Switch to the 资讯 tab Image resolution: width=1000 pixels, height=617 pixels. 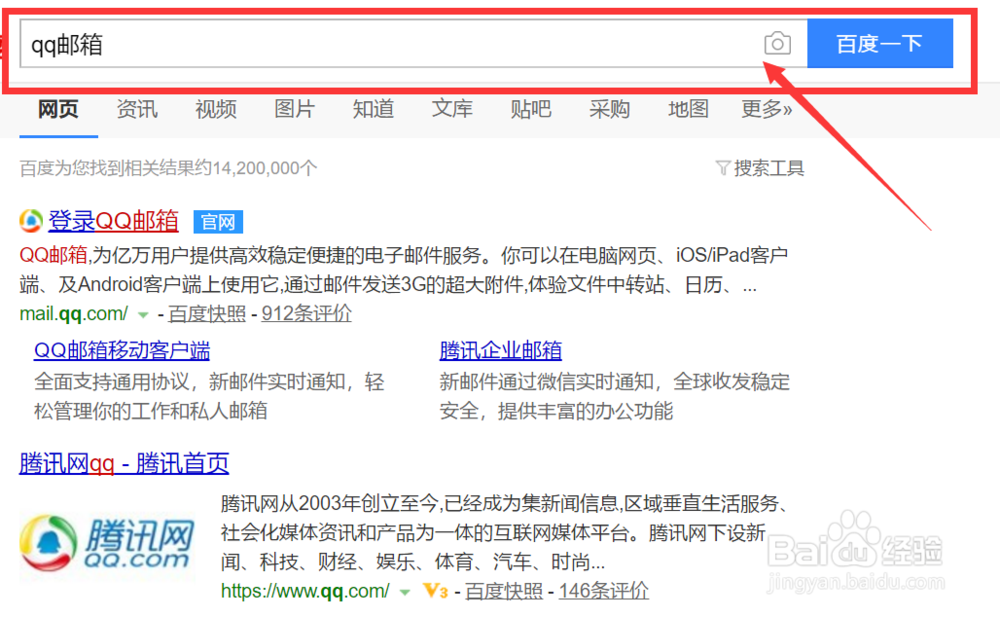click(137, 109)
